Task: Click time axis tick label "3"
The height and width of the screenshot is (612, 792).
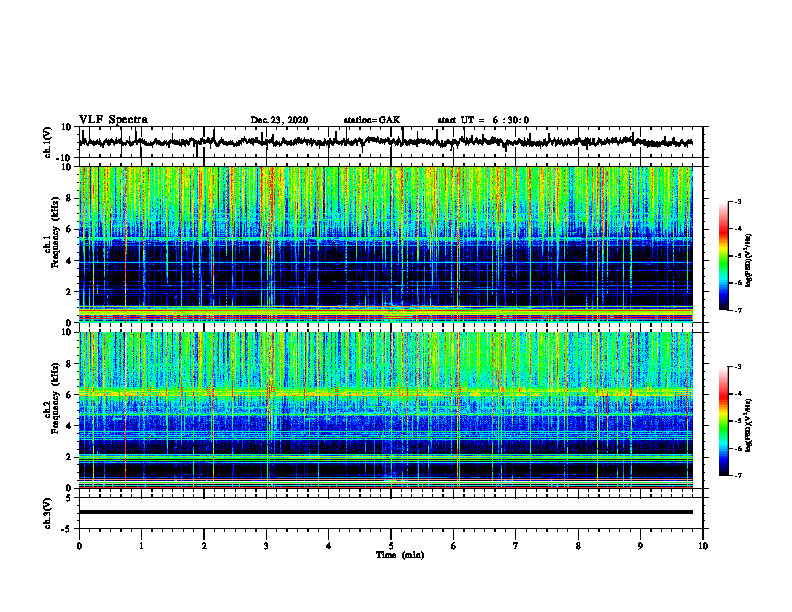Action: (266, 546)
